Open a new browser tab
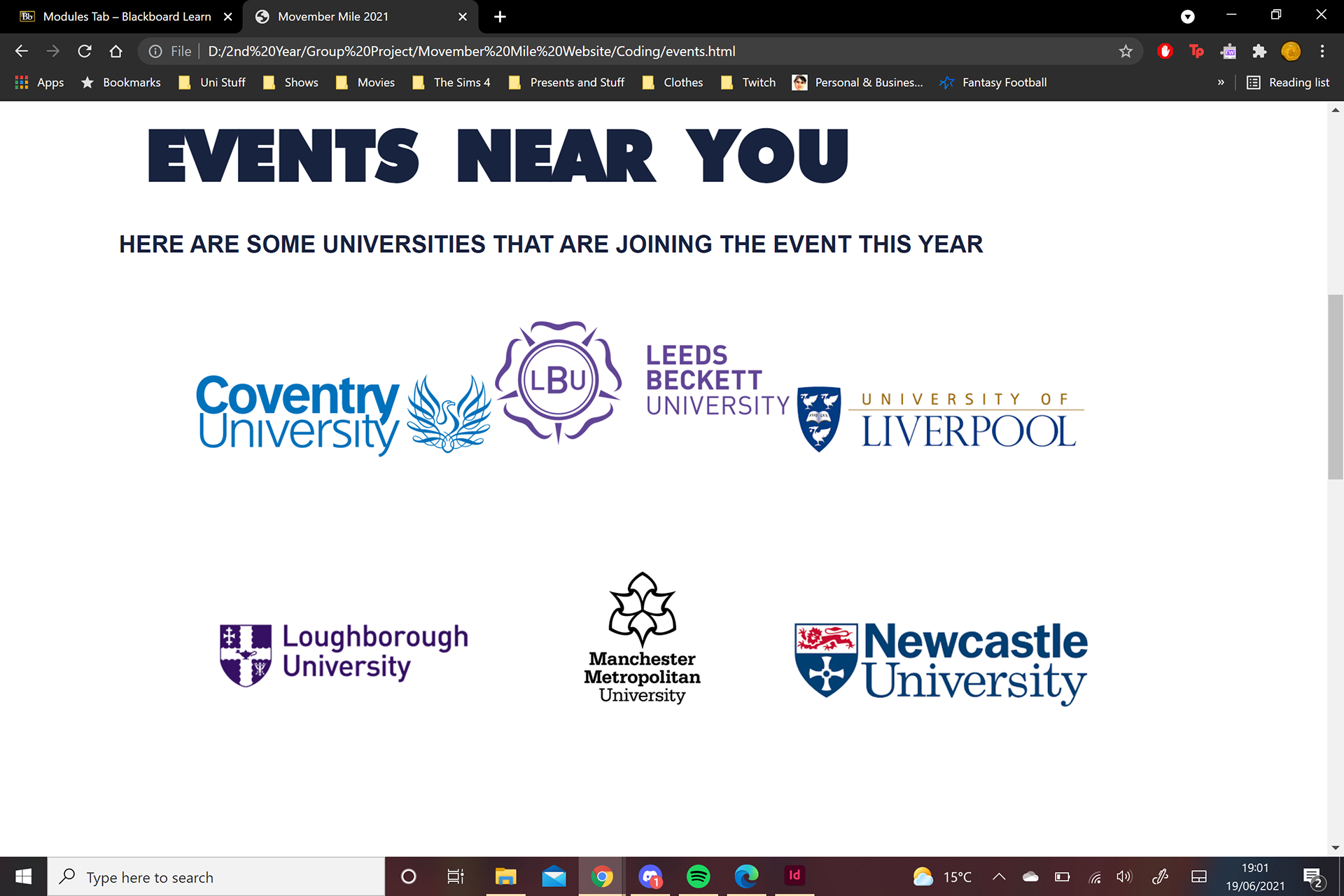1344x896 pixels. [500, 17]
